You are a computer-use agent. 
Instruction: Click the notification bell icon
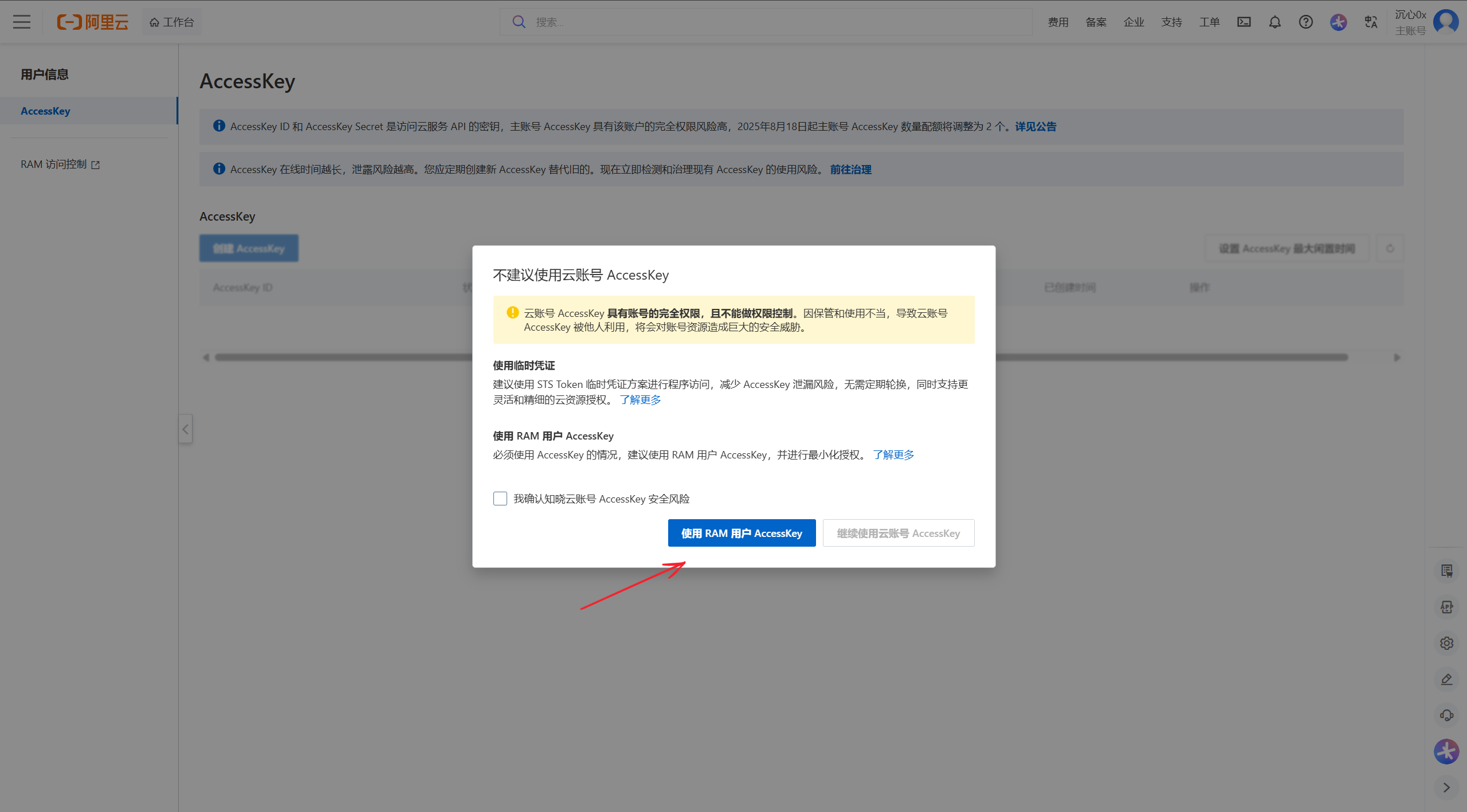[x=1274, y=22]
